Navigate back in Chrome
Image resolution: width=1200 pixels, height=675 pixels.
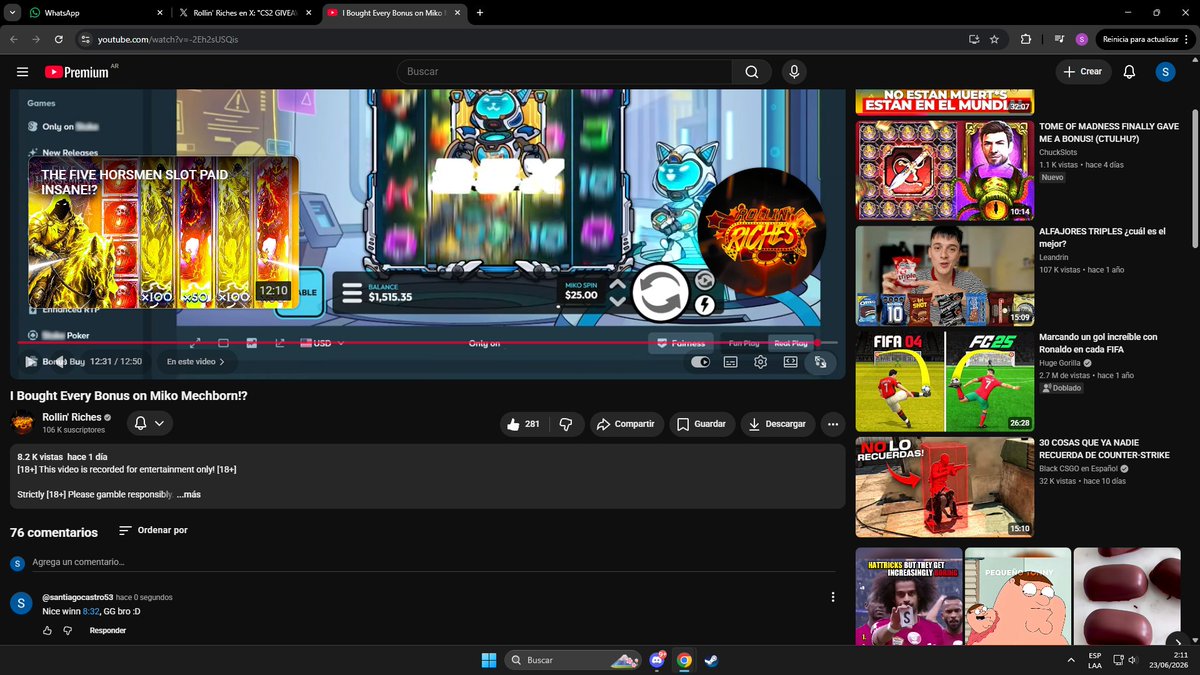click(x=13, y=39)
